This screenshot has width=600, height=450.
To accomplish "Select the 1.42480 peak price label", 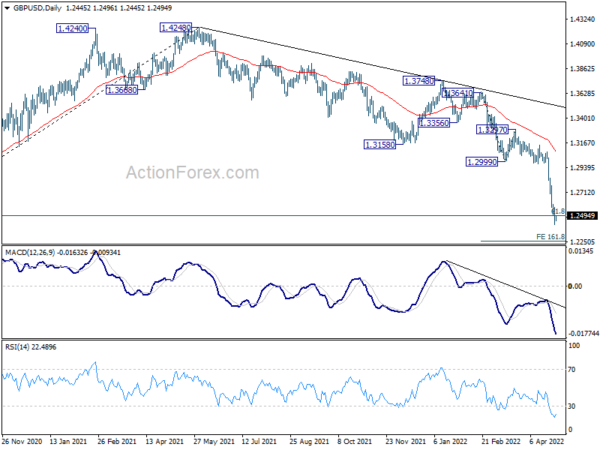I will (x=180, y=28).
